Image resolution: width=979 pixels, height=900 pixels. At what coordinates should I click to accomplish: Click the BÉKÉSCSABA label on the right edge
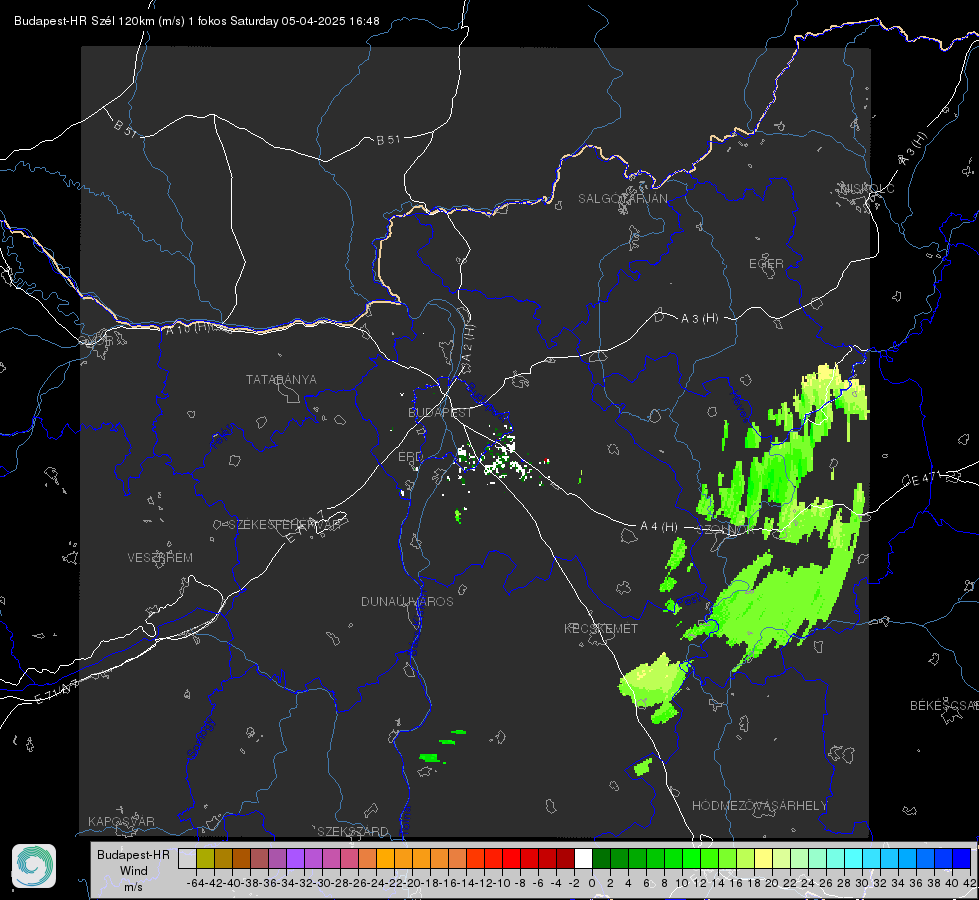[x=944, y=706]
